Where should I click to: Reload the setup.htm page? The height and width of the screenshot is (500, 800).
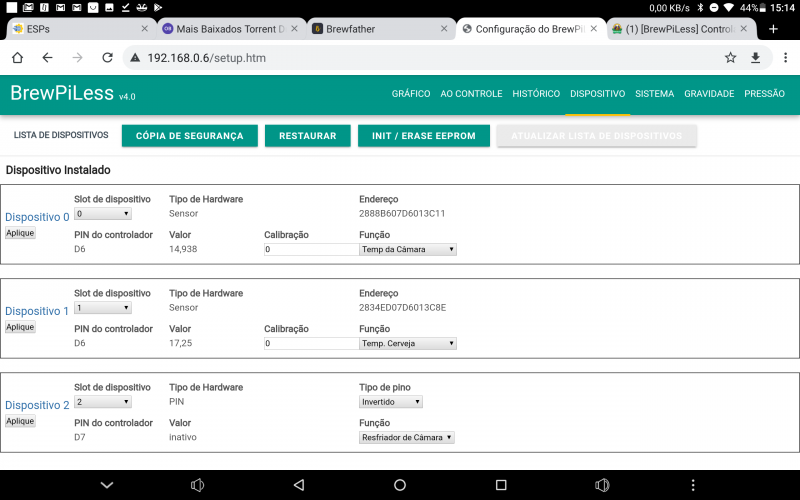[x=107, y=58]
